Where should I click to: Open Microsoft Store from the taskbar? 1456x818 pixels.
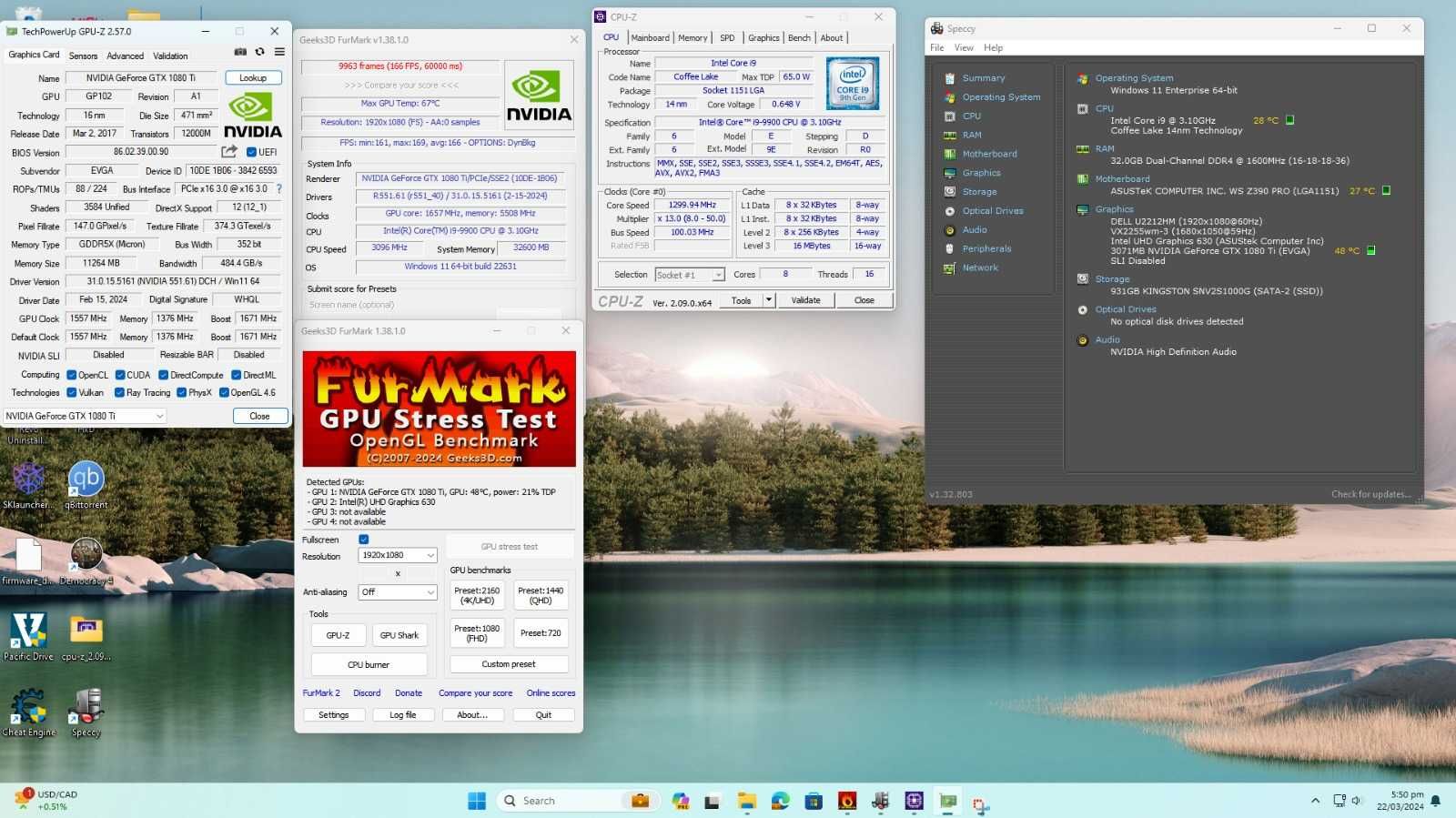(814, 801)
